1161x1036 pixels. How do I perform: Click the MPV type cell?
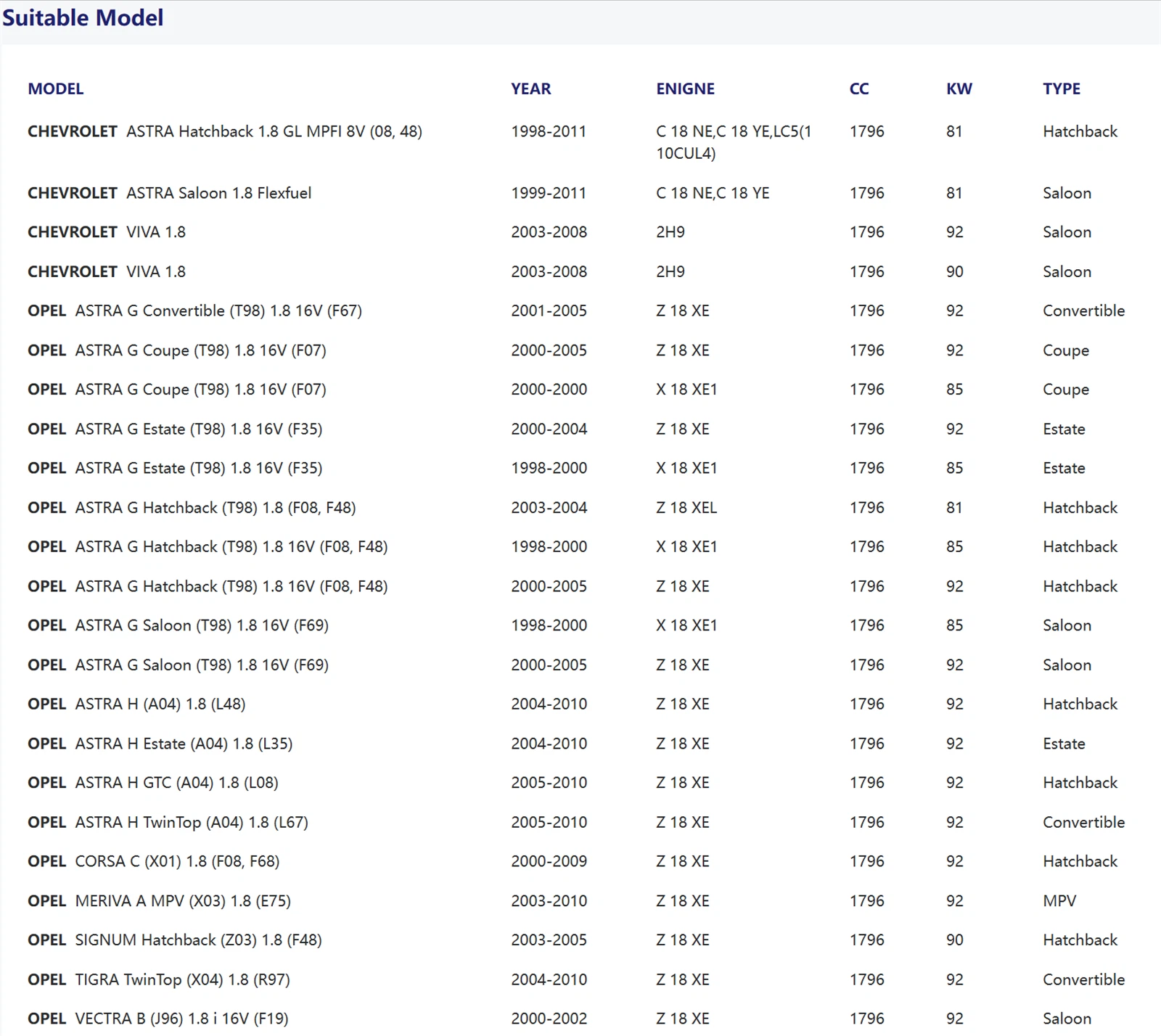coord(1059,900)
